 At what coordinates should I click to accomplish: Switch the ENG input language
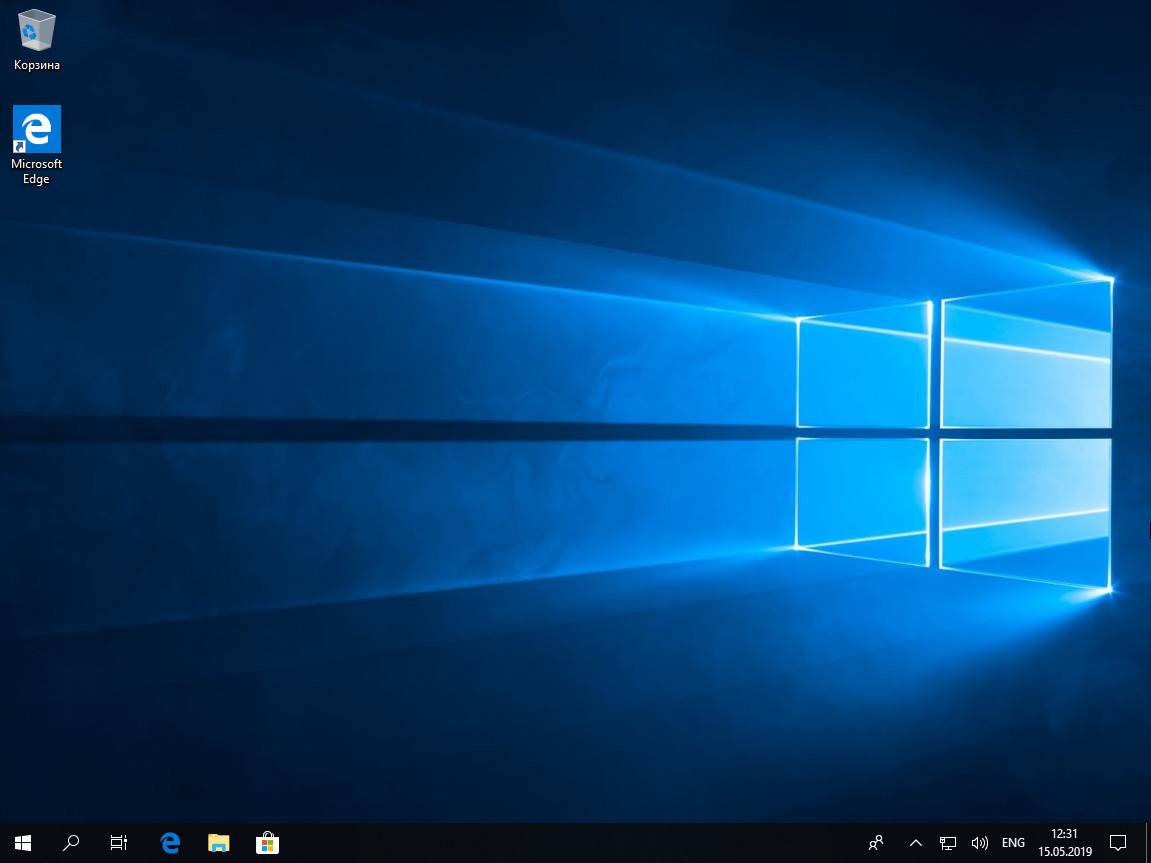[x=1013, y=842]
